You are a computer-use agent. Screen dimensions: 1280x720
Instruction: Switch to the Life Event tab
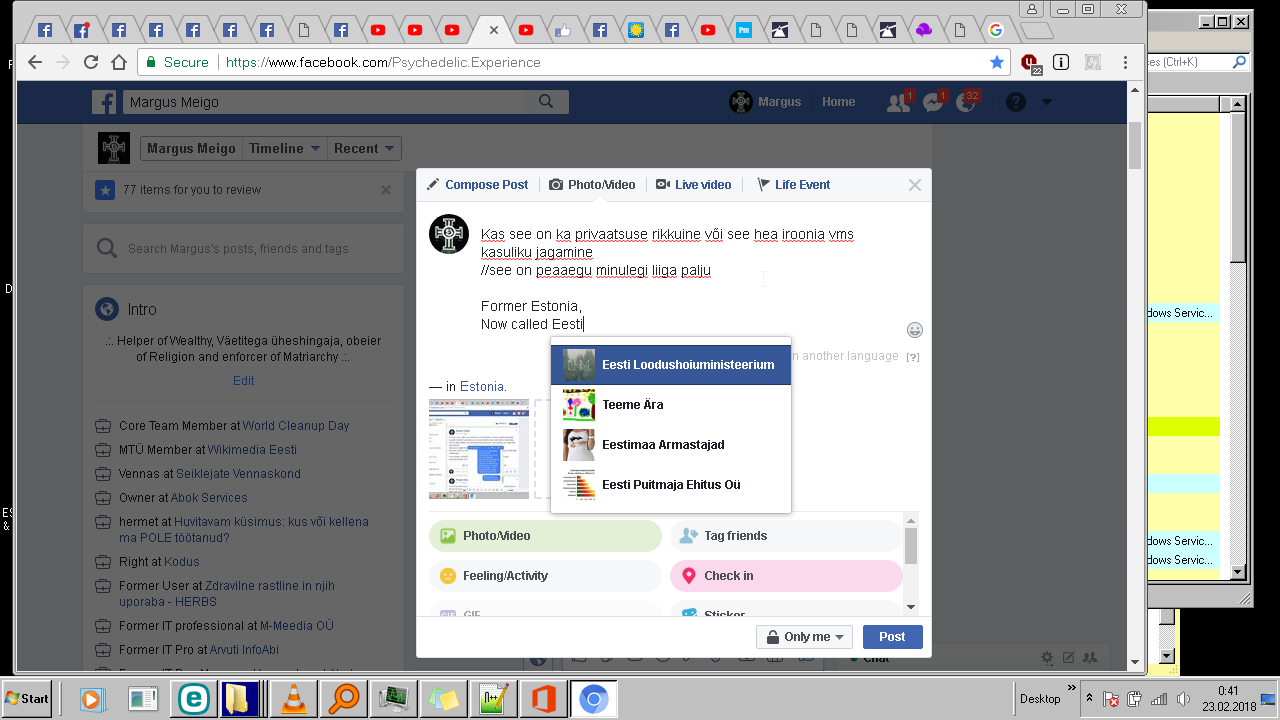point(793,185)
